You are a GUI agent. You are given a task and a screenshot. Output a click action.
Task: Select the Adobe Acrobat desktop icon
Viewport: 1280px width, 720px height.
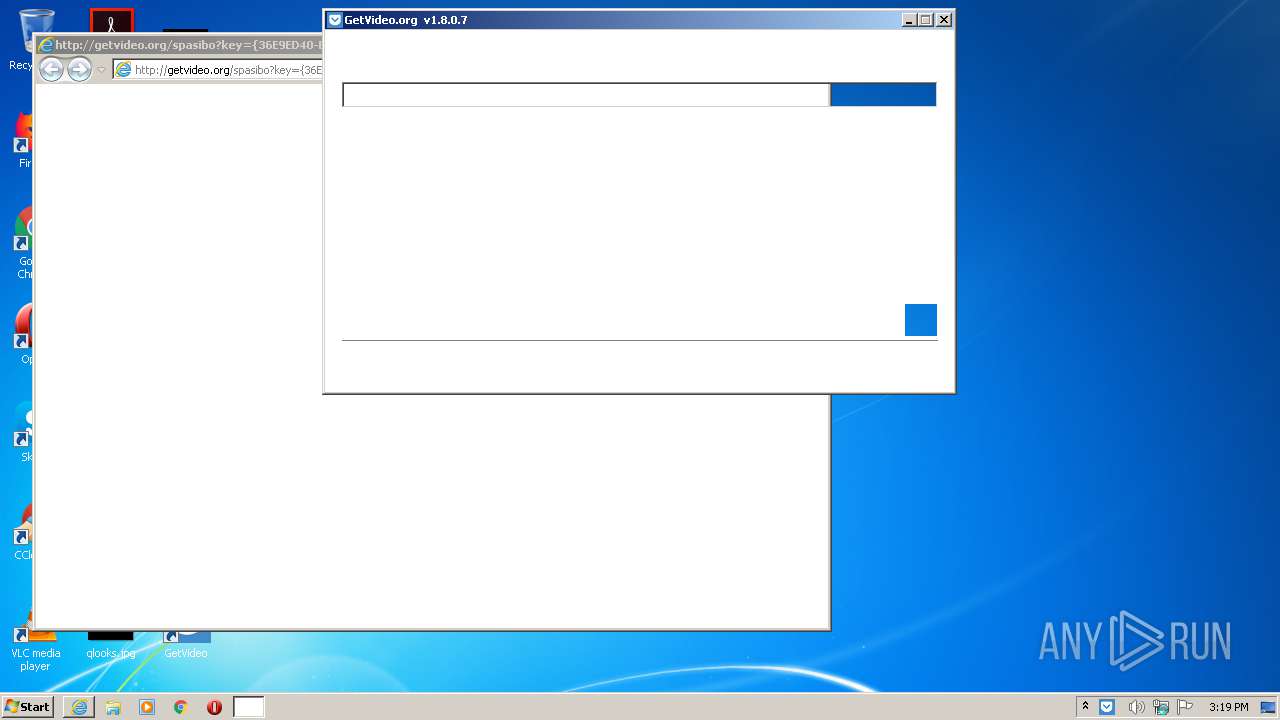[111, 22]
